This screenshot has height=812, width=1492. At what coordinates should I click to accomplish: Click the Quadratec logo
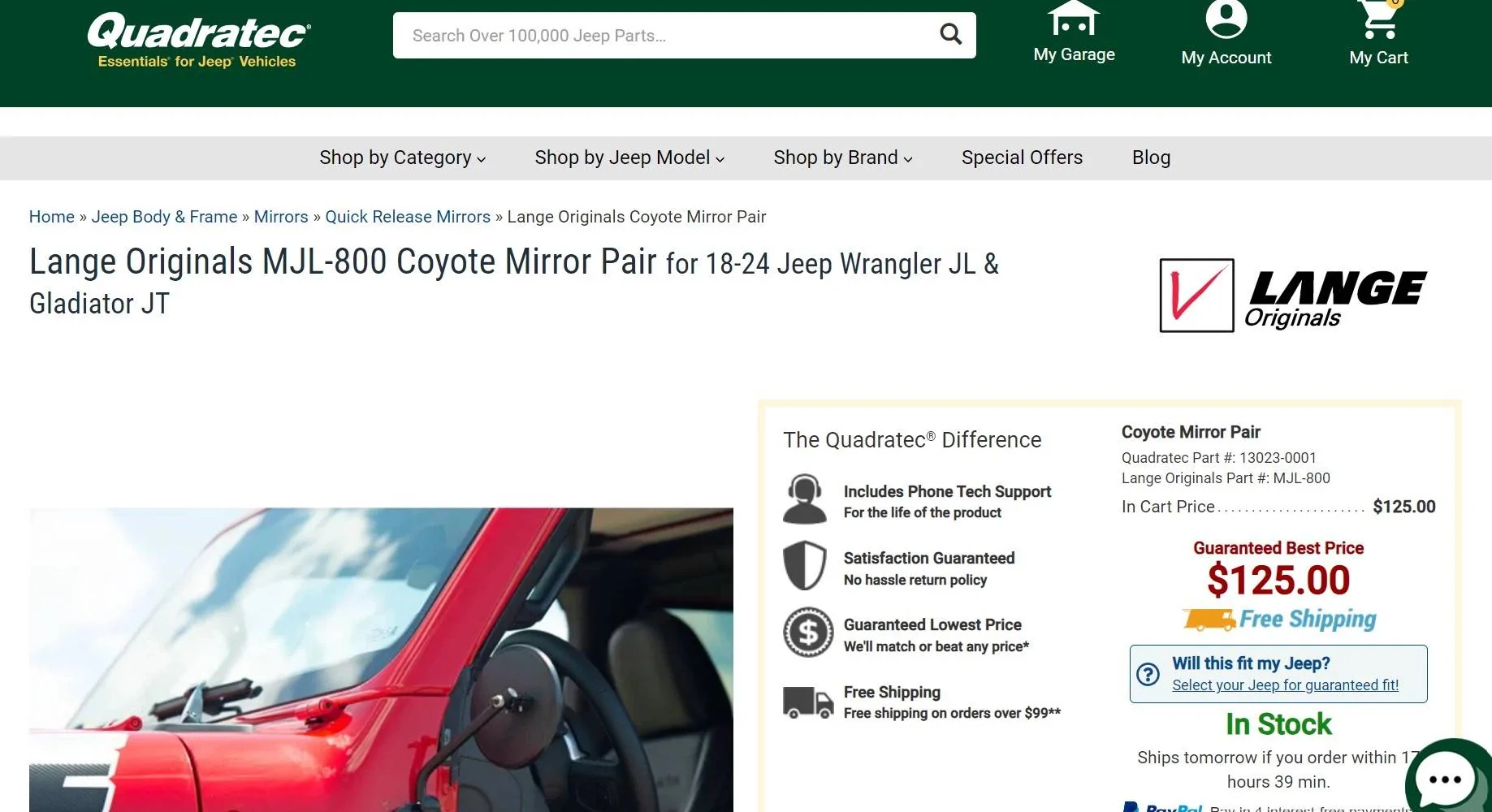(x=198, y=41)
